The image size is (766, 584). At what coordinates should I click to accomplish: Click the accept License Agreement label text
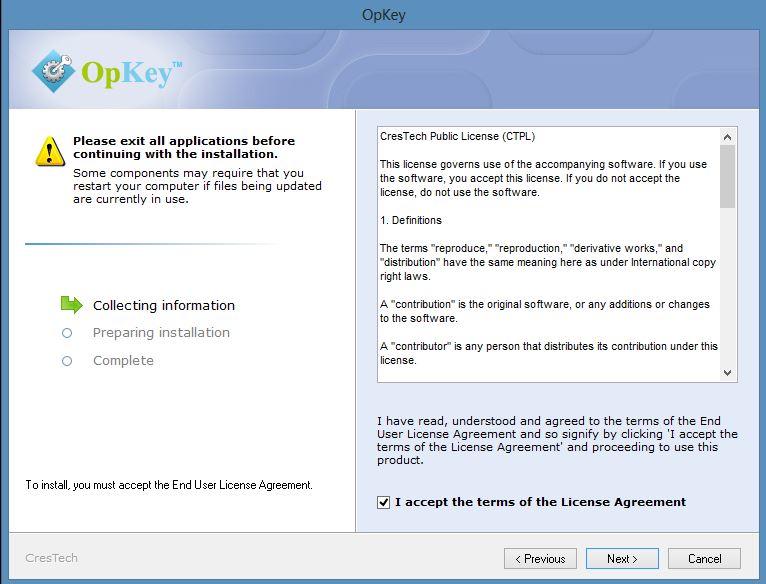click(540, 502)
